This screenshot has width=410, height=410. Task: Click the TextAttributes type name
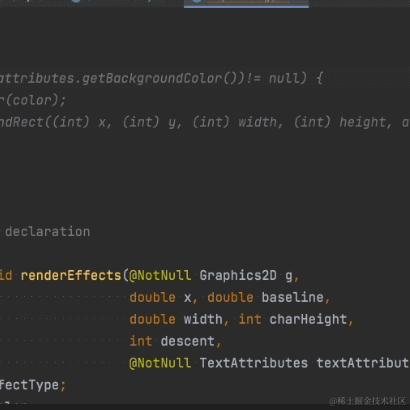254,363
